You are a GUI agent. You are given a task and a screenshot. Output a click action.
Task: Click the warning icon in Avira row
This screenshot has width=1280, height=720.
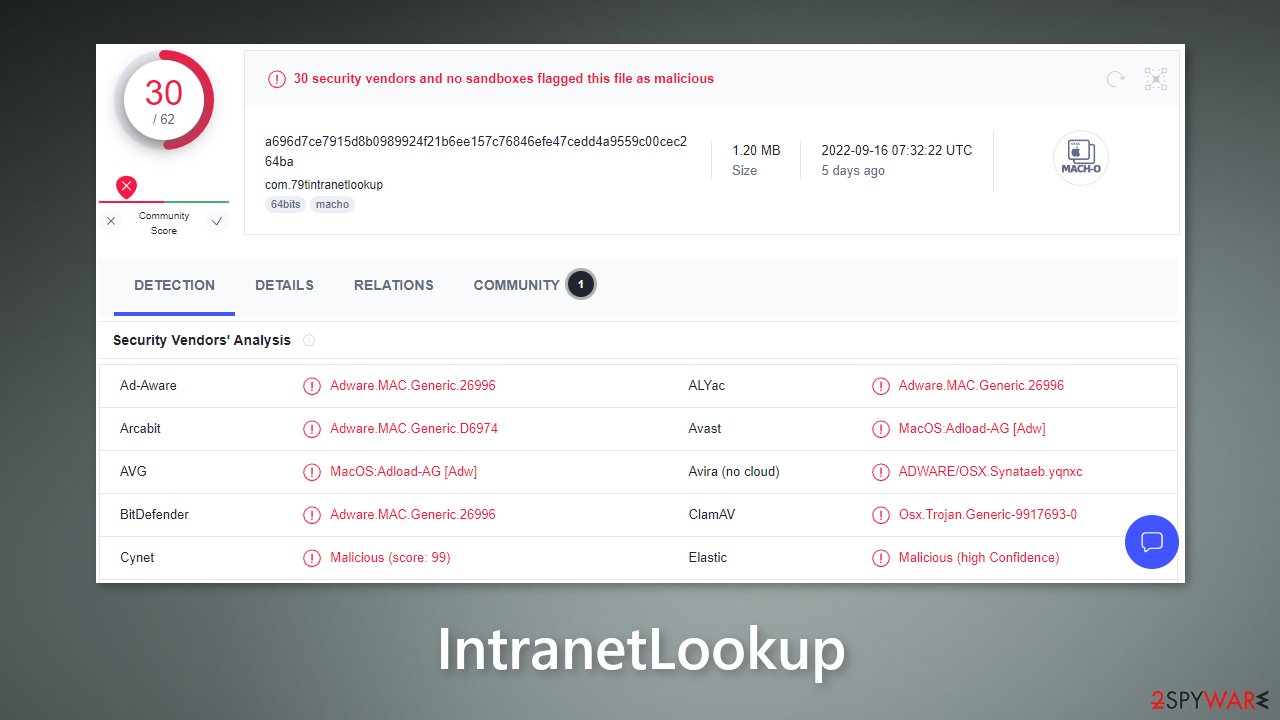(881, 472)
